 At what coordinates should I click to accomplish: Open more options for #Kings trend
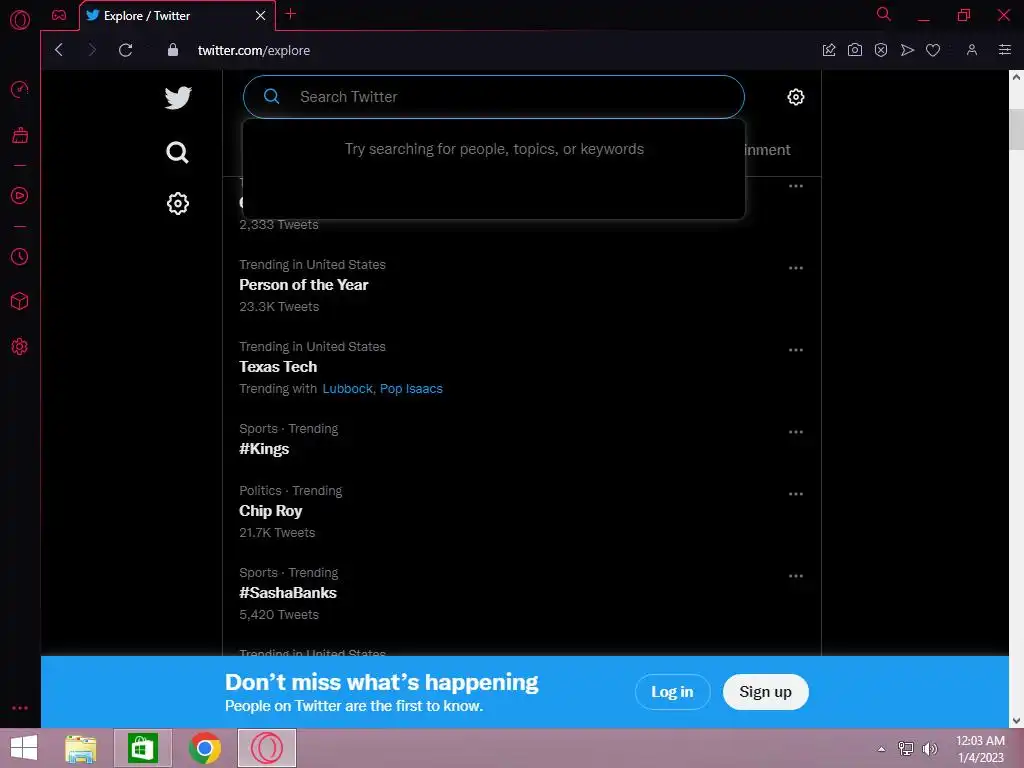click(795, 432)
